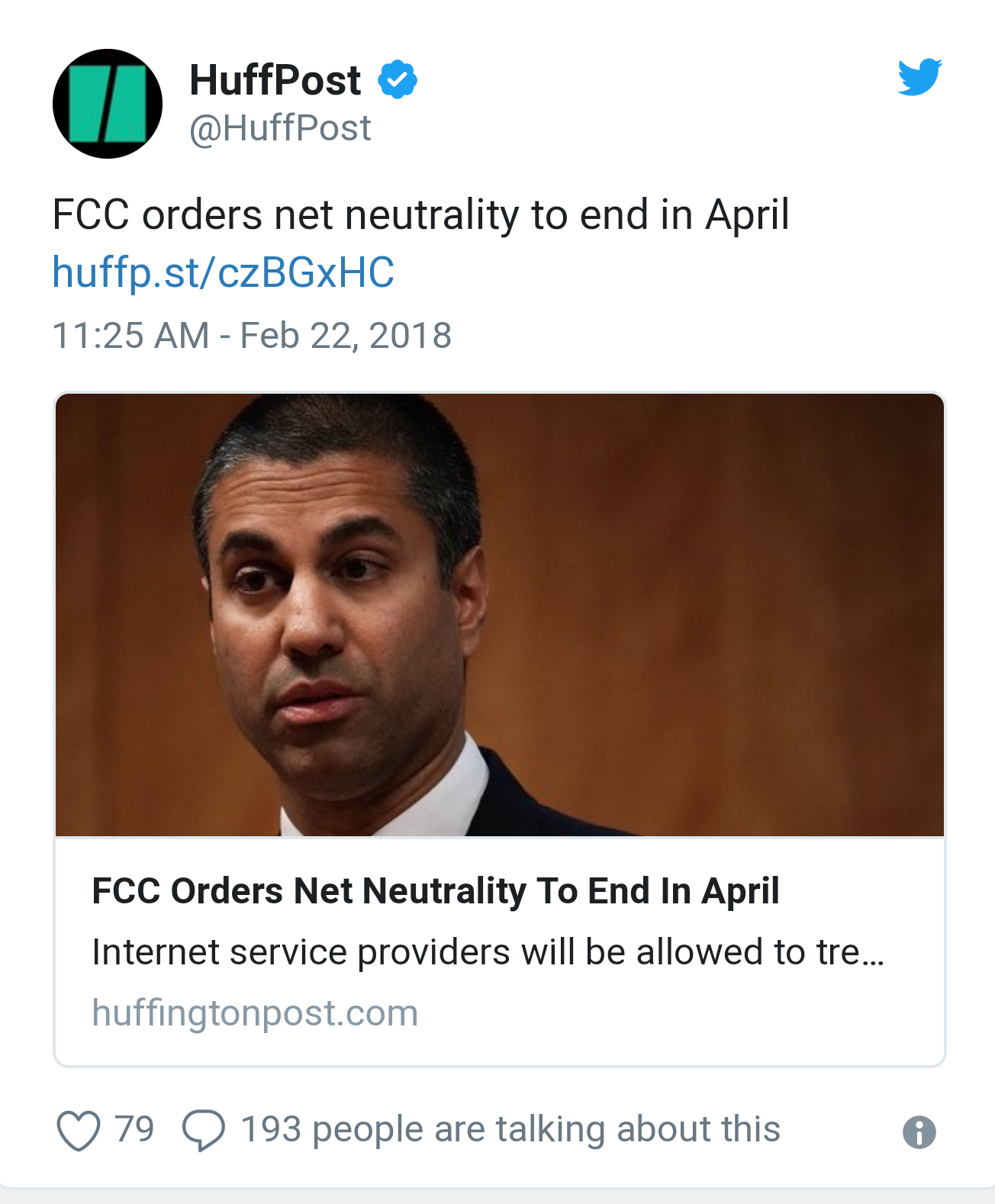Image resolution: width=995 pixels, height=1204 pixels.
Task: Open the @HuffPost handle
Action: [x=280, y=128]
